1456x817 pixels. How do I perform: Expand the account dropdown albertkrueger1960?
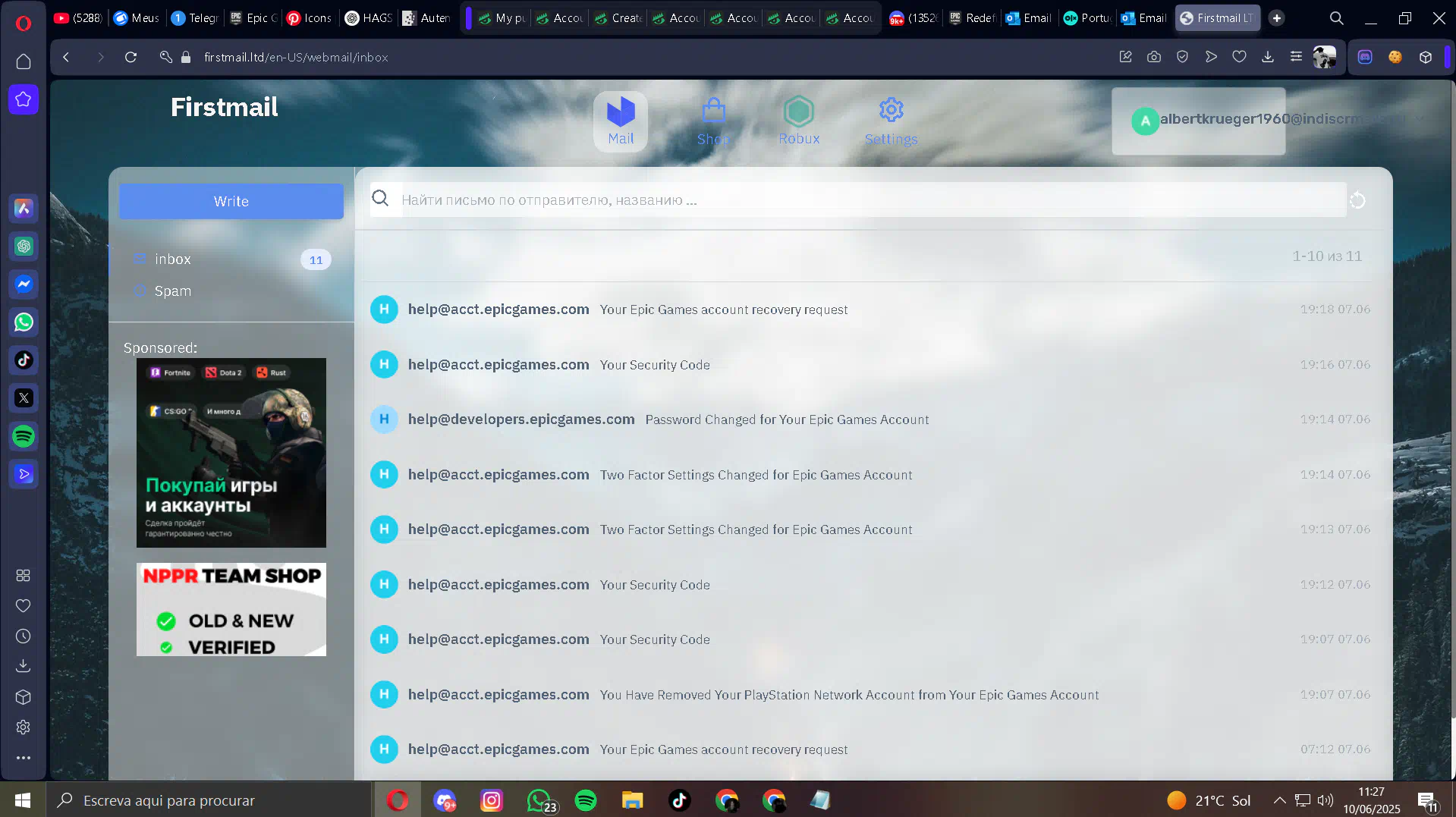[x=1420, y=119]
